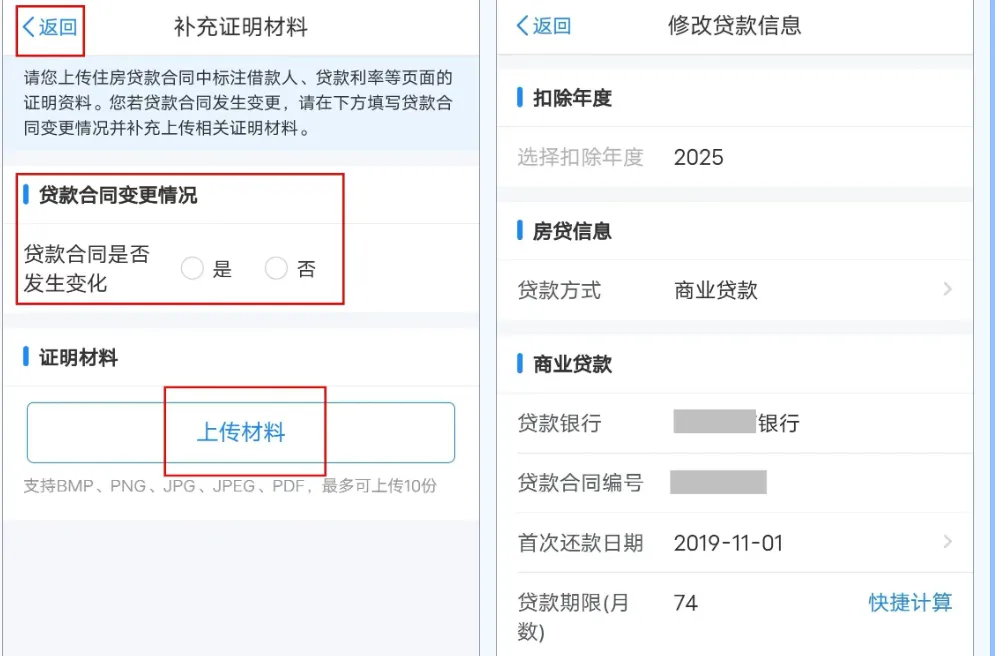Open the 首次还款日期 date picker arrow

[947, 542]
